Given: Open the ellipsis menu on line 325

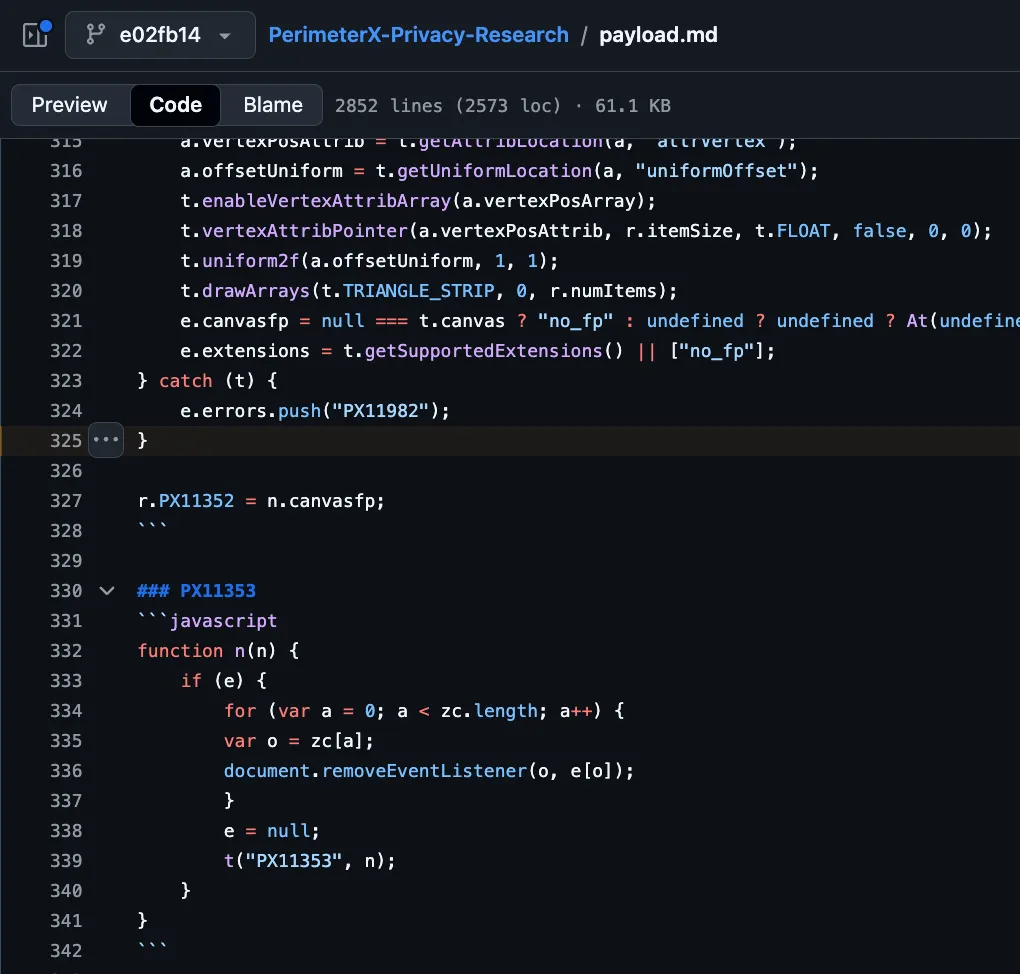Looking at the screenshot, I should 106,440.
